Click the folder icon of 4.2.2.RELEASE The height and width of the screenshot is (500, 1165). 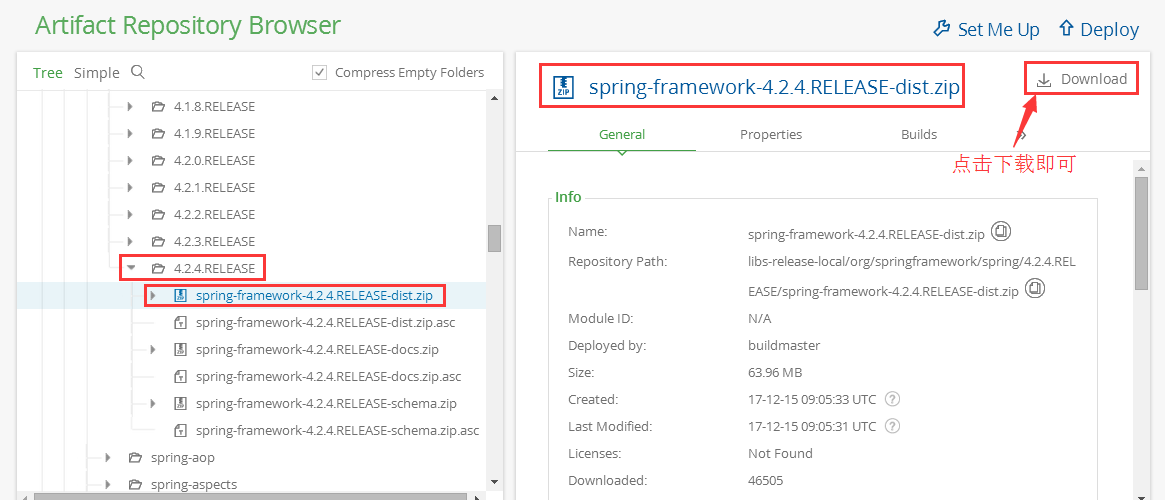pos(158,215)
